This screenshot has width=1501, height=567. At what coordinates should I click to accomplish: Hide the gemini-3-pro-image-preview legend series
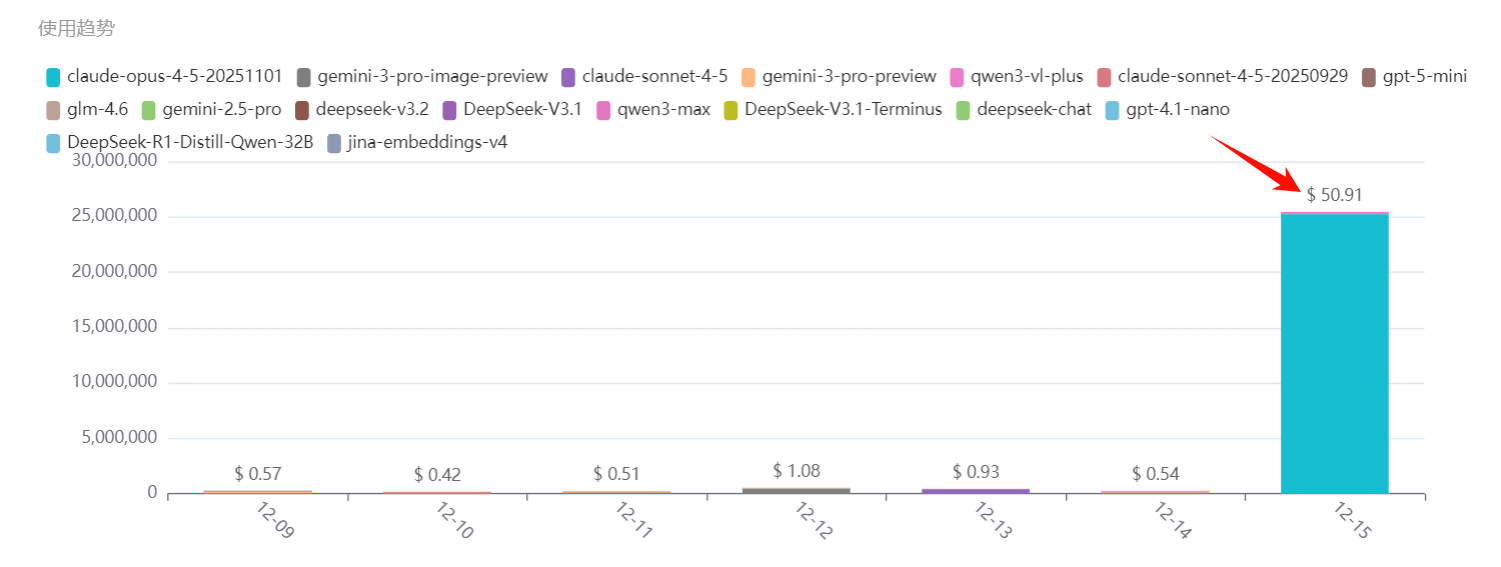tap(304, 76)
